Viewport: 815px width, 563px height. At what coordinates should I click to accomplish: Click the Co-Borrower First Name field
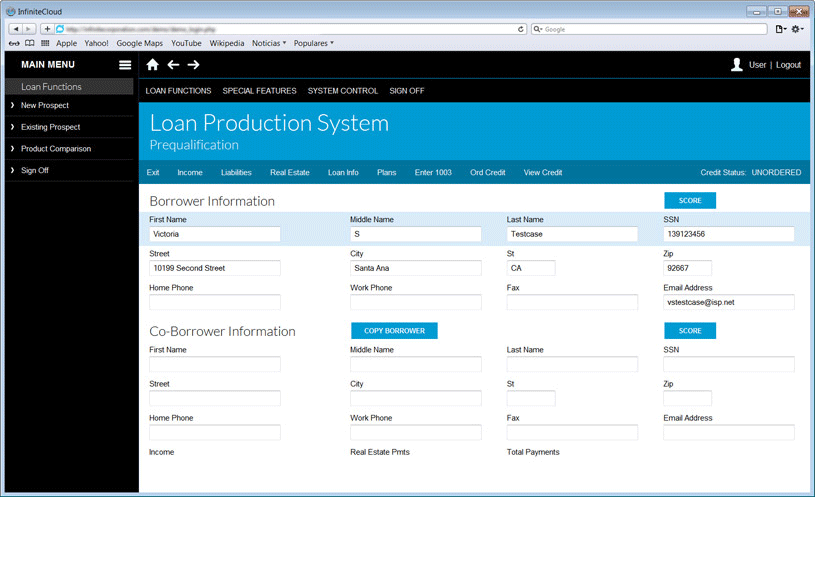pyautogui.click(x=215, y=365)
